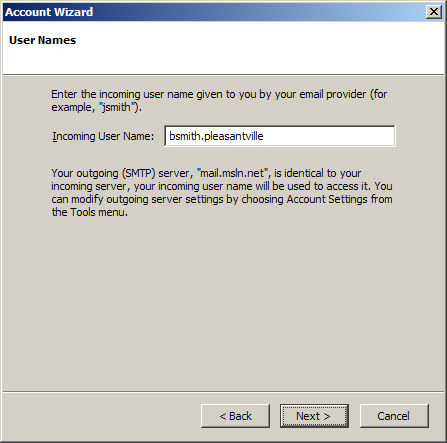447x443 pixels.
Task: Click the empty gray dialog body area
Action: tap(223, 300)
